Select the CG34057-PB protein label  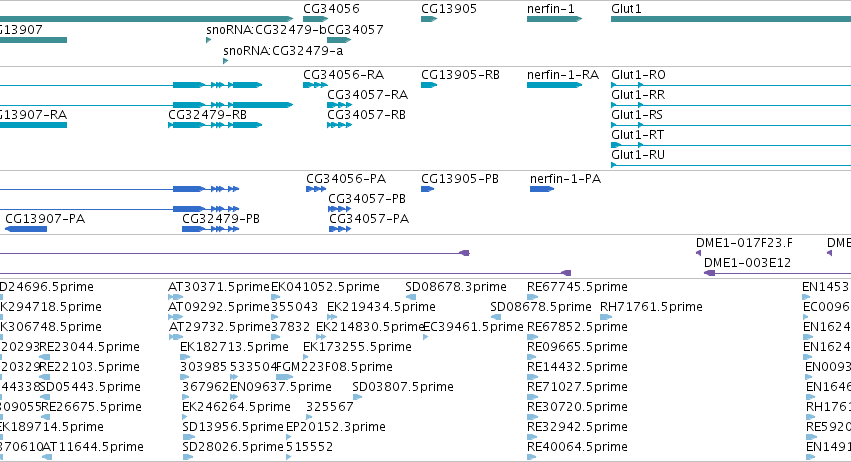tap(367, 199)
